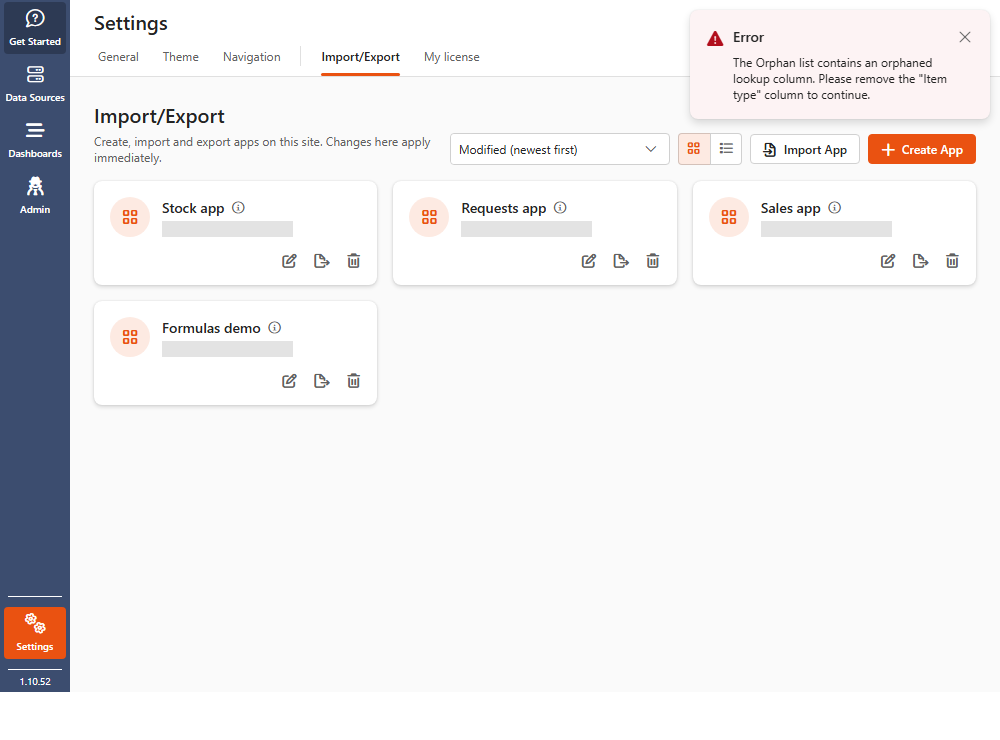Click the Requests app title

tap(504, 209)
